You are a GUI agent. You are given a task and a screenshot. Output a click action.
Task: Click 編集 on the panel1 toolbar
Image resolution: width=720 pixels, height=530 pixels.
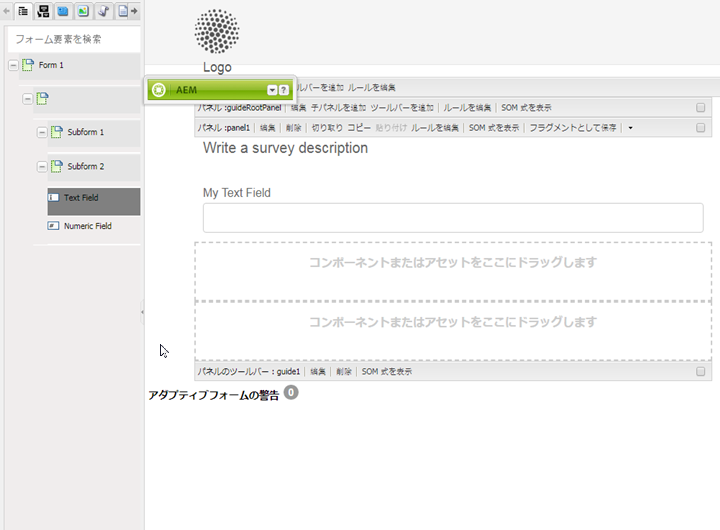(x=267, y=128)
